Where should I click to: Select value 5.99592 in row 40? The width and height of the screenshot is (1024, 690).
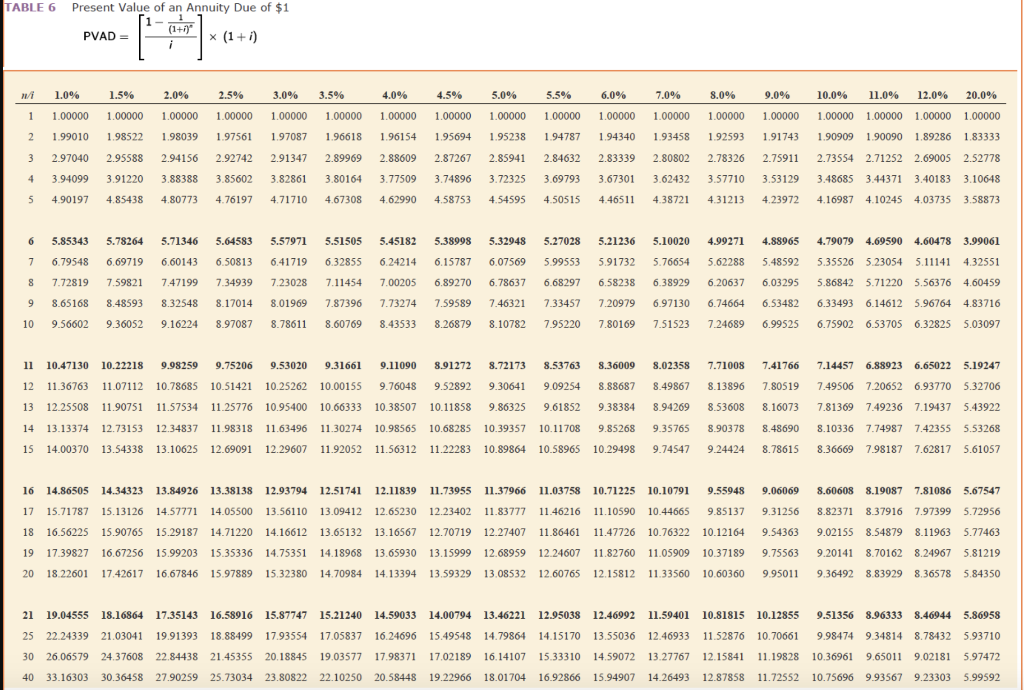(982, 678)
